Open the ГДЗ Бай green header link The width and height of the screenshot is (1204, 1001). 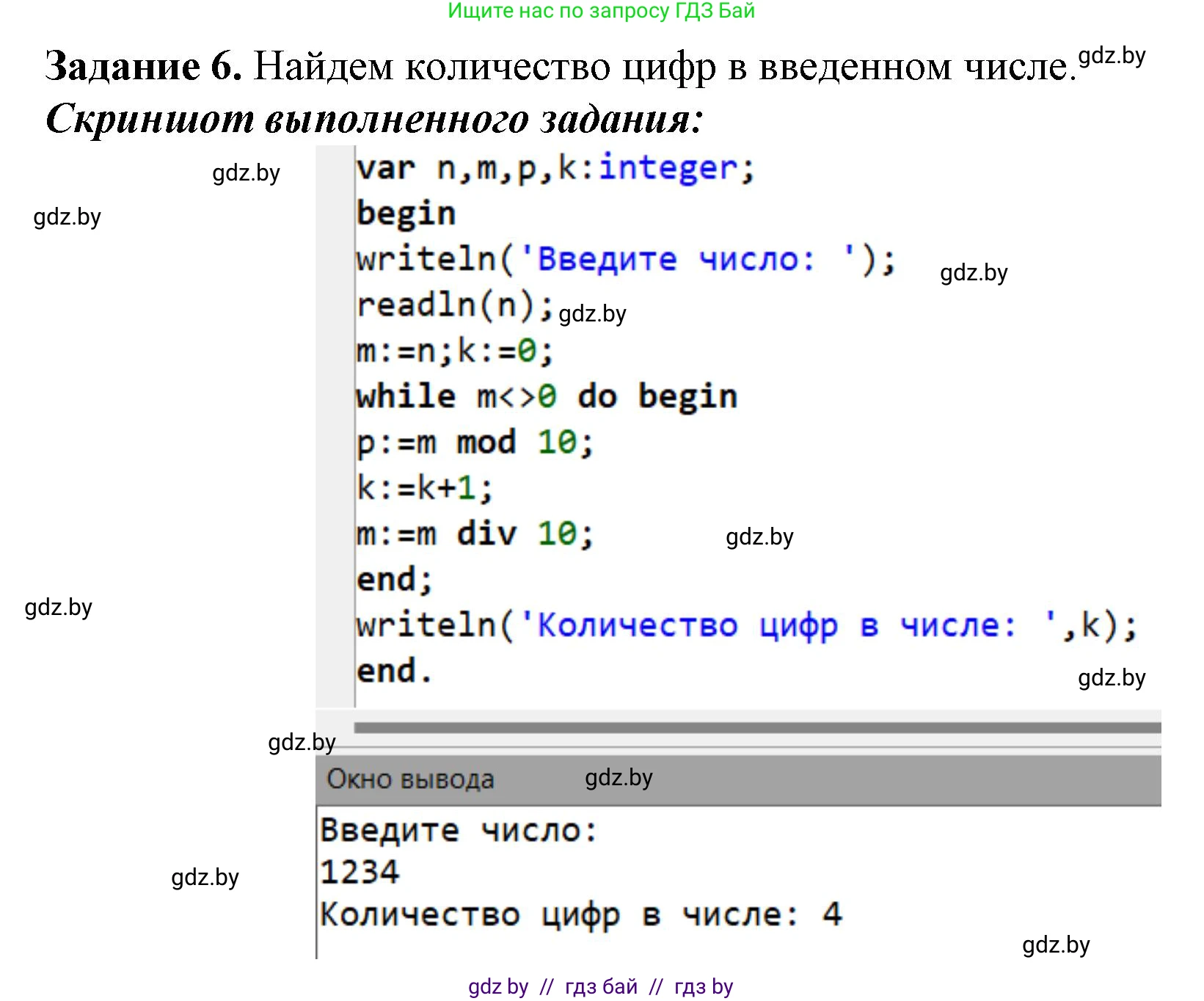602,11
